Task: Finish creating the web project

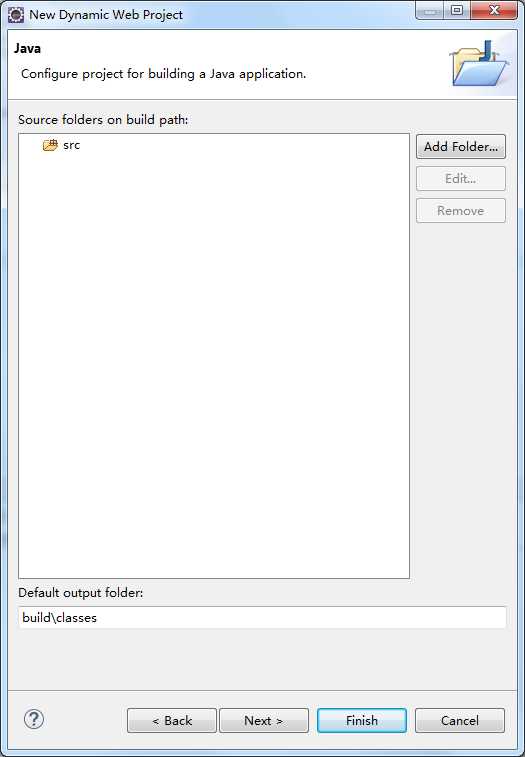Action: click(x=362, y=720)
